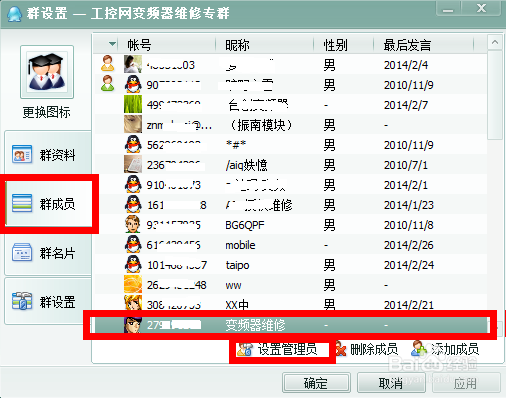This screenshot has width=506, height=398.
Task: Select member /aiq妖憶
Action: (x=290, y=165)
